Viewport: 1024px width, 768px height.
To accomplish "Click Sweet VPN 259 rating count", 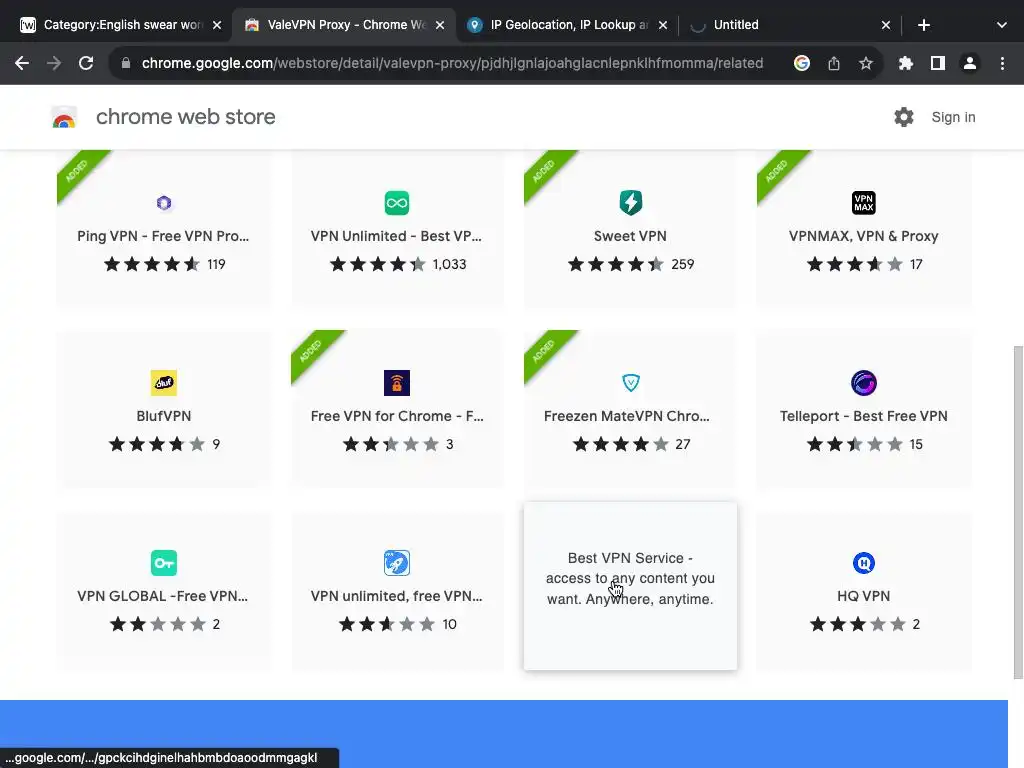I will point(682,264).
